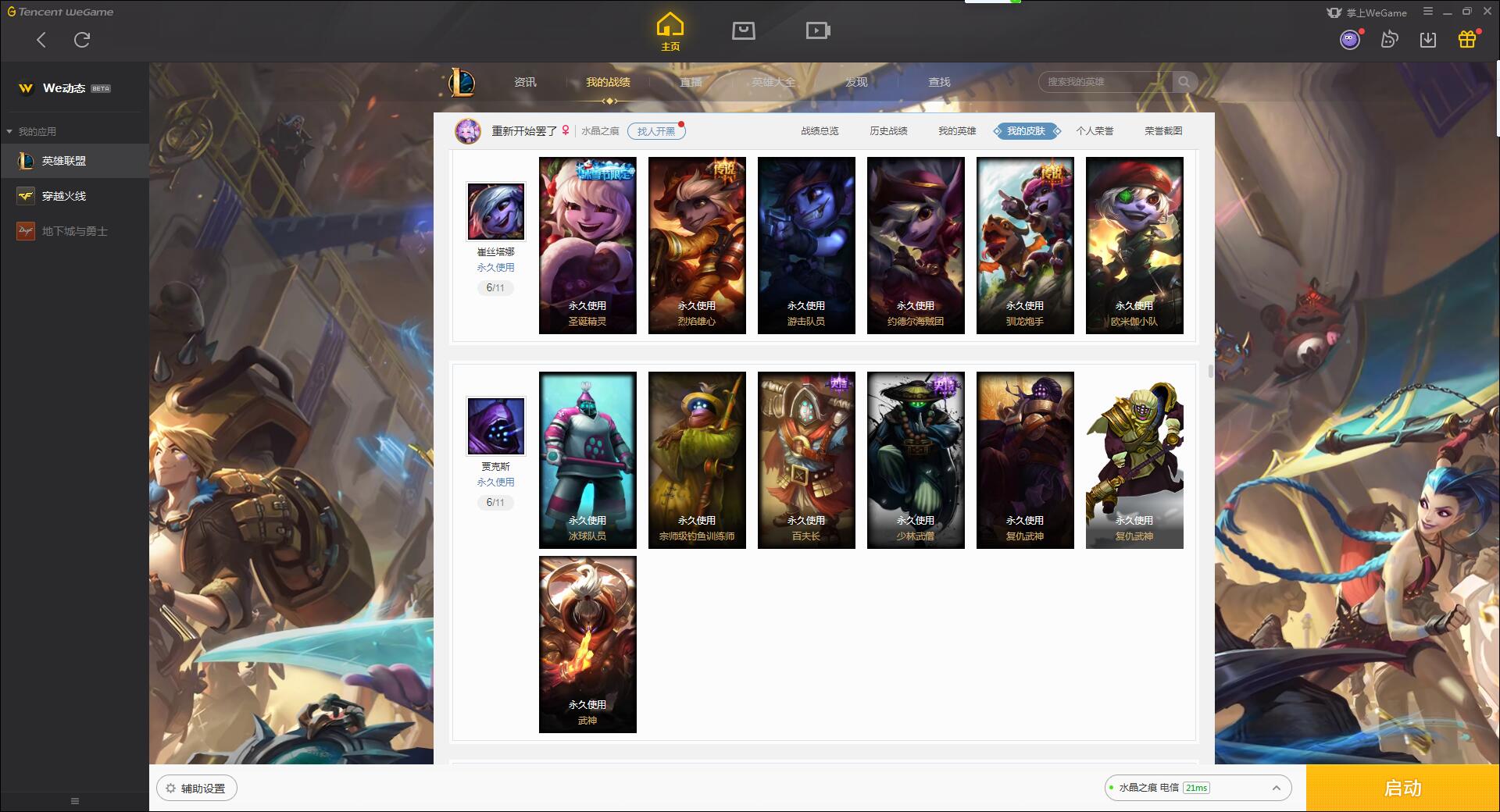This screenshot has height=812, width=1500.
Task: Open the 发现 tab
Action: (x=856, y=82)
